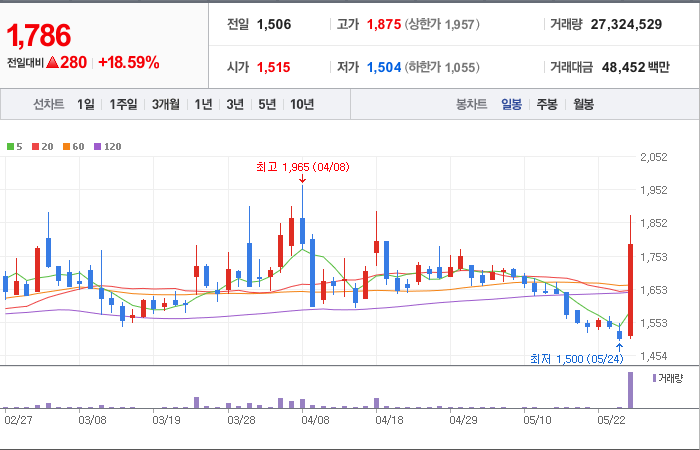Click the 03/28 date axis label
The height and width of the screenshot is (450, 700).
[242, 421]
